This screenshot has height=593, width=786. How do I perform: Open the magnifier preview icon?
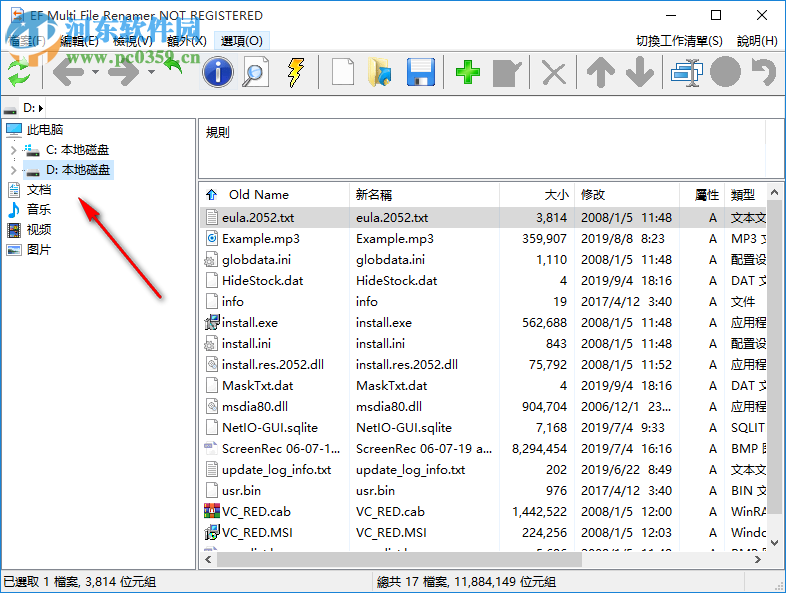point(256,73)
